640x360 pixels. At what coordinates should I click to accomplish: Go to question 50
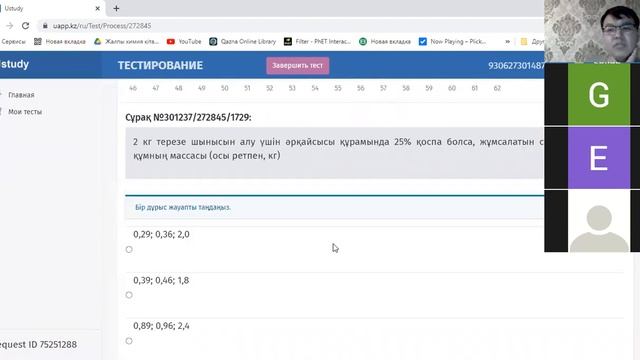224,88
